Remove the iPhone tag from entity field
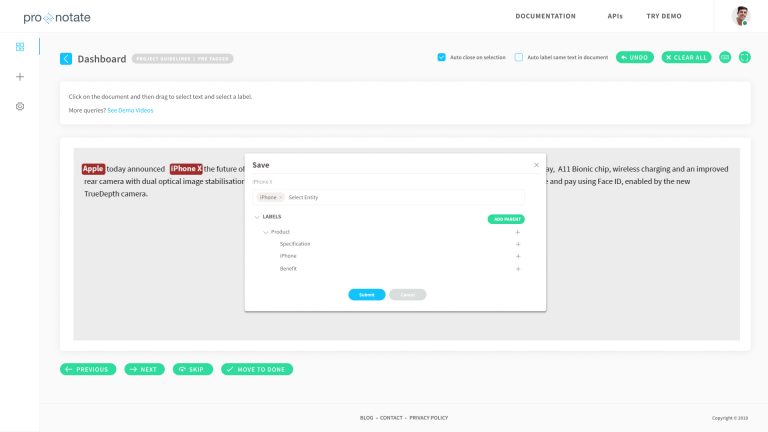This screenshot has width=768, height=432. [281, 197]
